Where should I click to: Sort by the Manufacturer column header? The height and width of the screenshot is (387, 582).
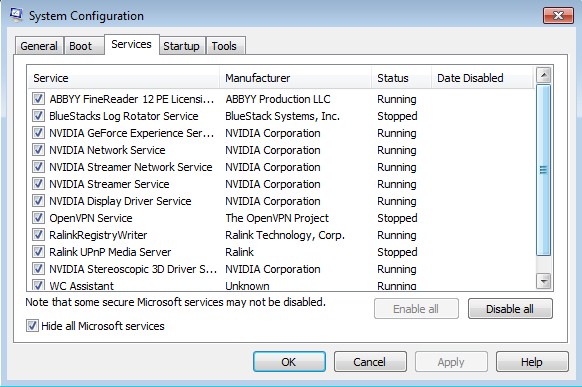point(295,78)
